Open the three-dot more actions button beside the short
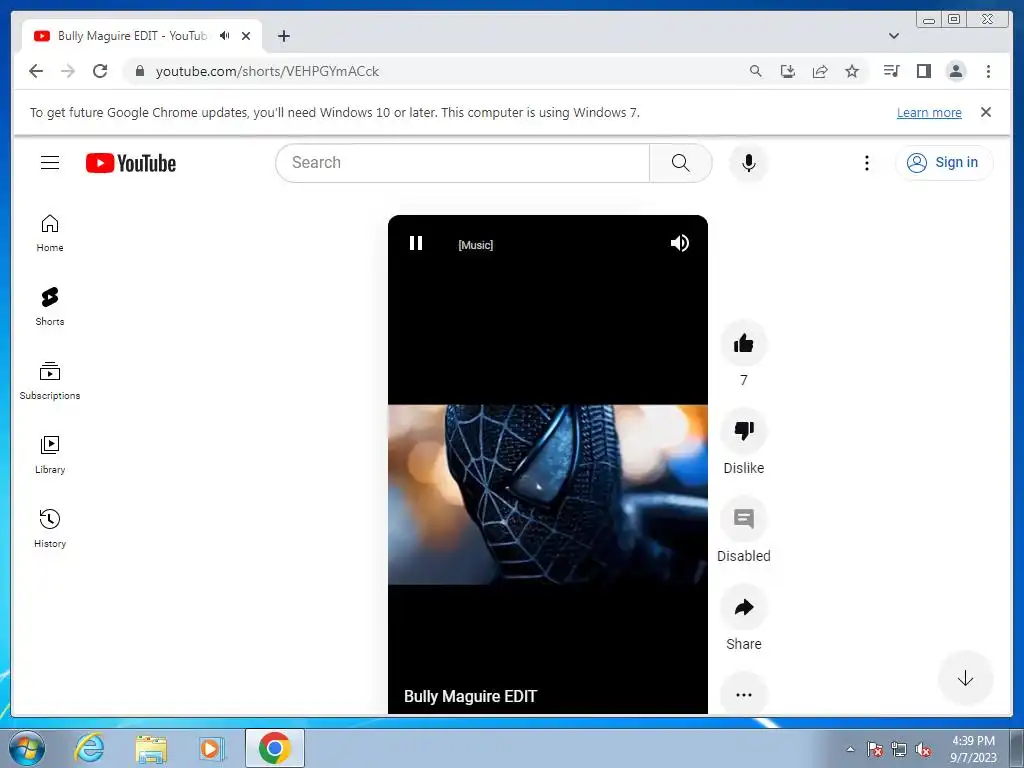 coord(743,694)
